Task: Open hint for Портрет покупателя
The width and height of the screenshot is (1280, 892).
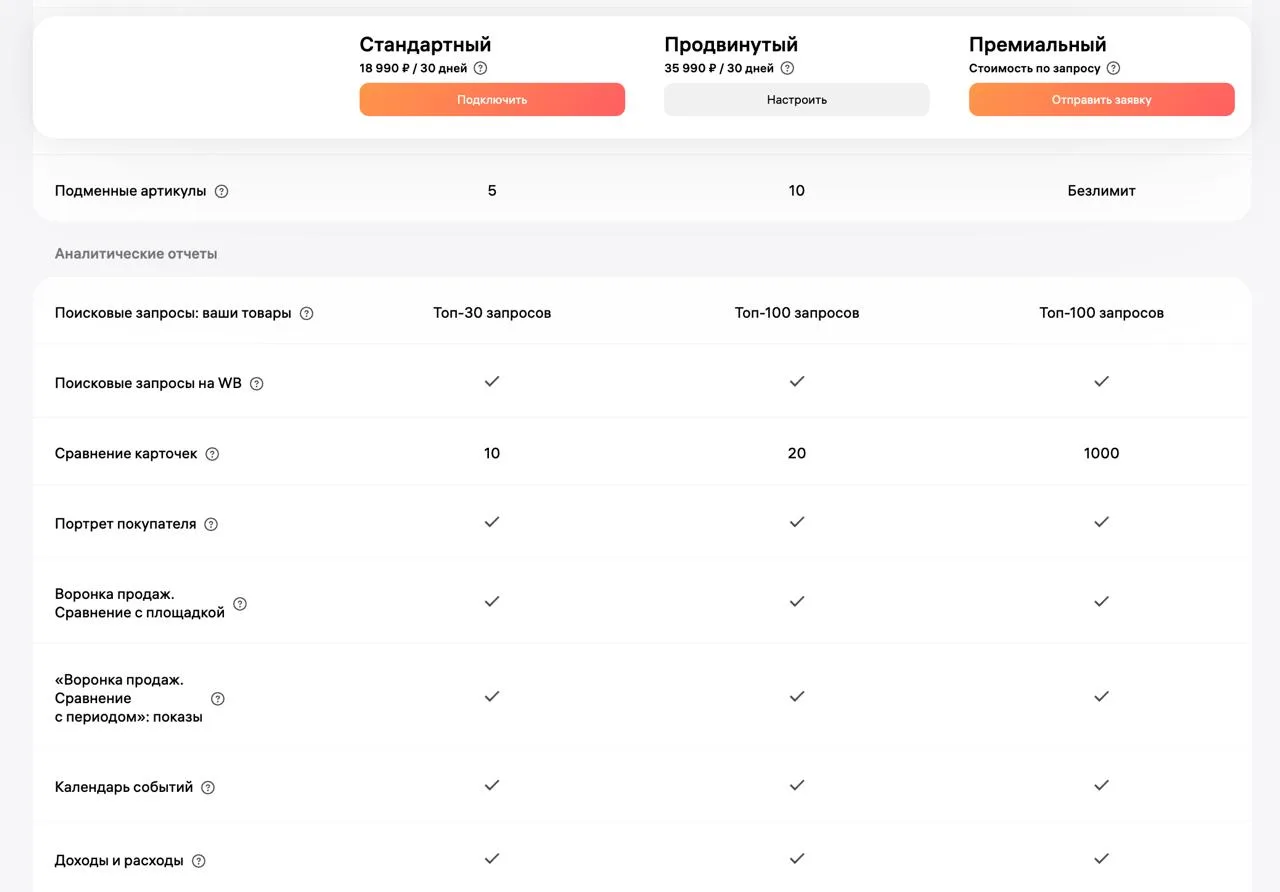Action: point(211,524)
